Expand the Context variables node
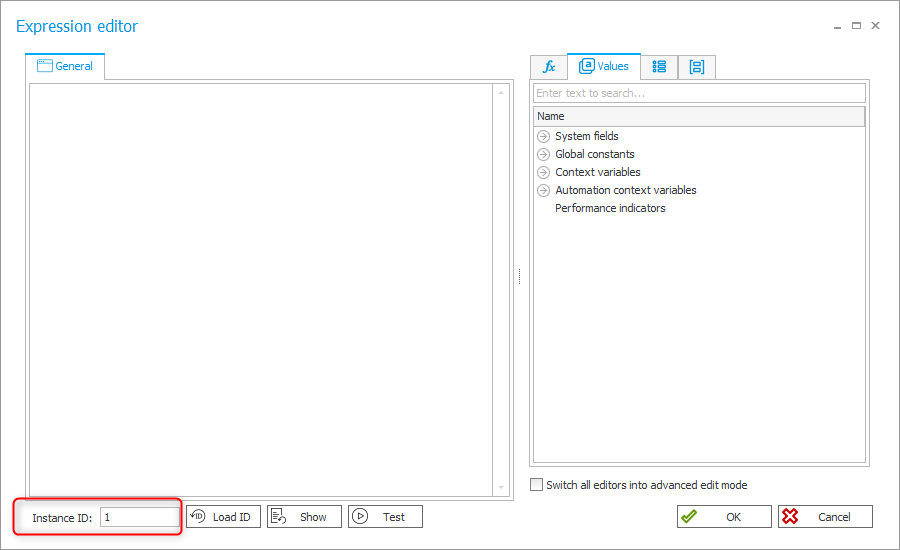The width and height of the screenshot is (900, 550). click(544, 172)
